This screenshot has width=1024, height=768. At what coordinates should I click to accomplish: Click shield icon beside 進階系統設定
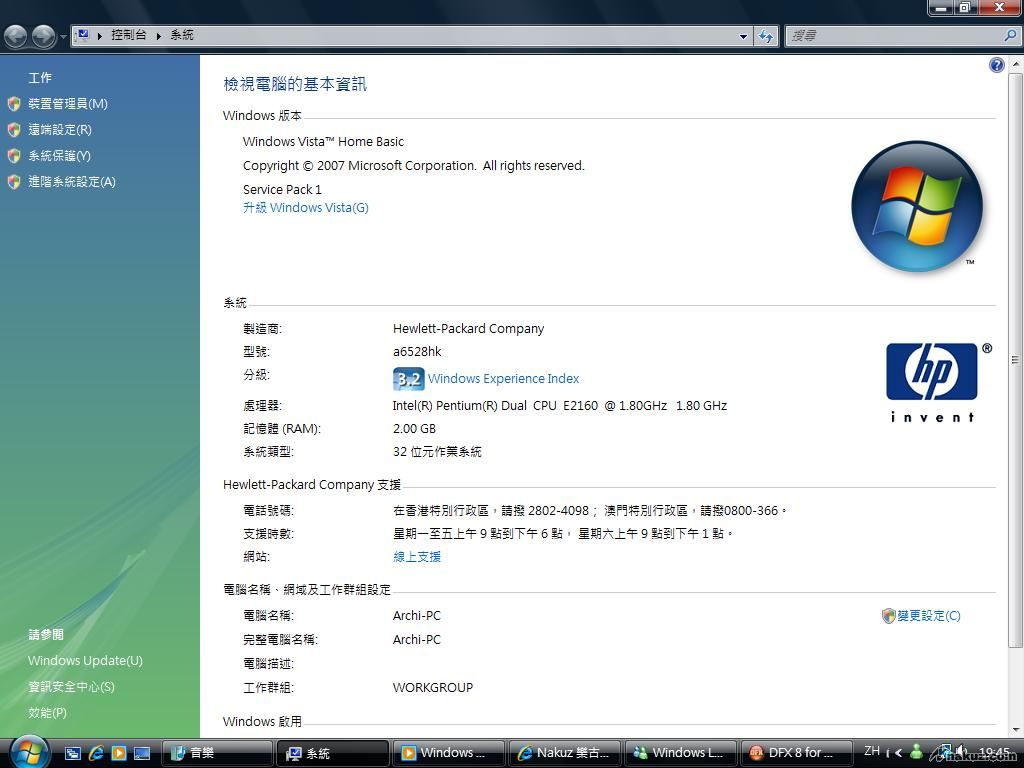point(14,182)
